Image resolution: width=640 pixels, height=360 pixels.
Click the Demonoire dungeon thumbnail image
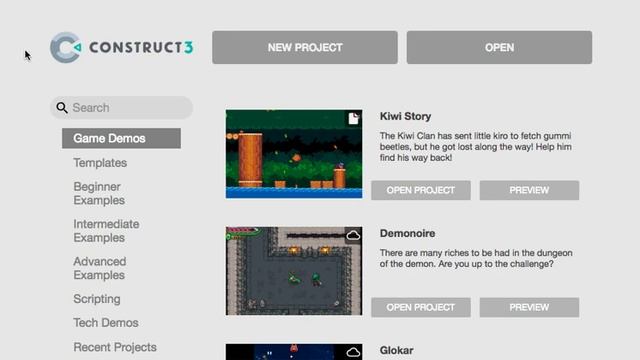294,271
